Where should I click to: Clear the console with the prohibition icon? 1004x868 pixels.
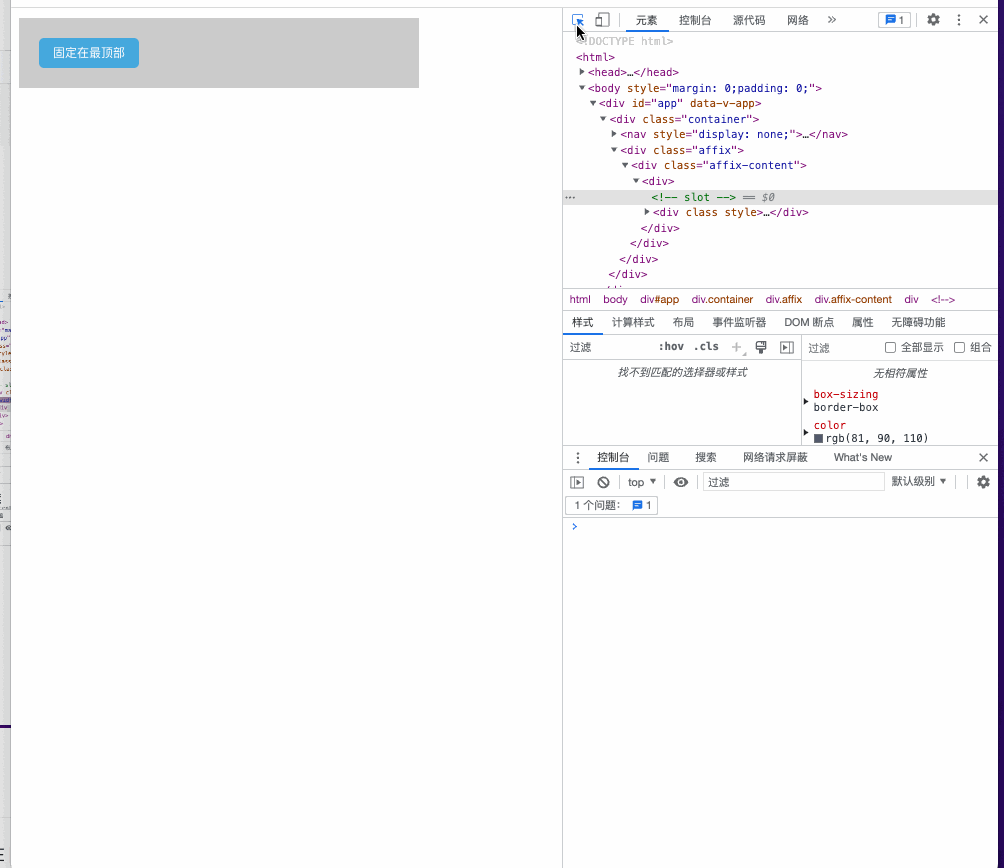(602, 481)
